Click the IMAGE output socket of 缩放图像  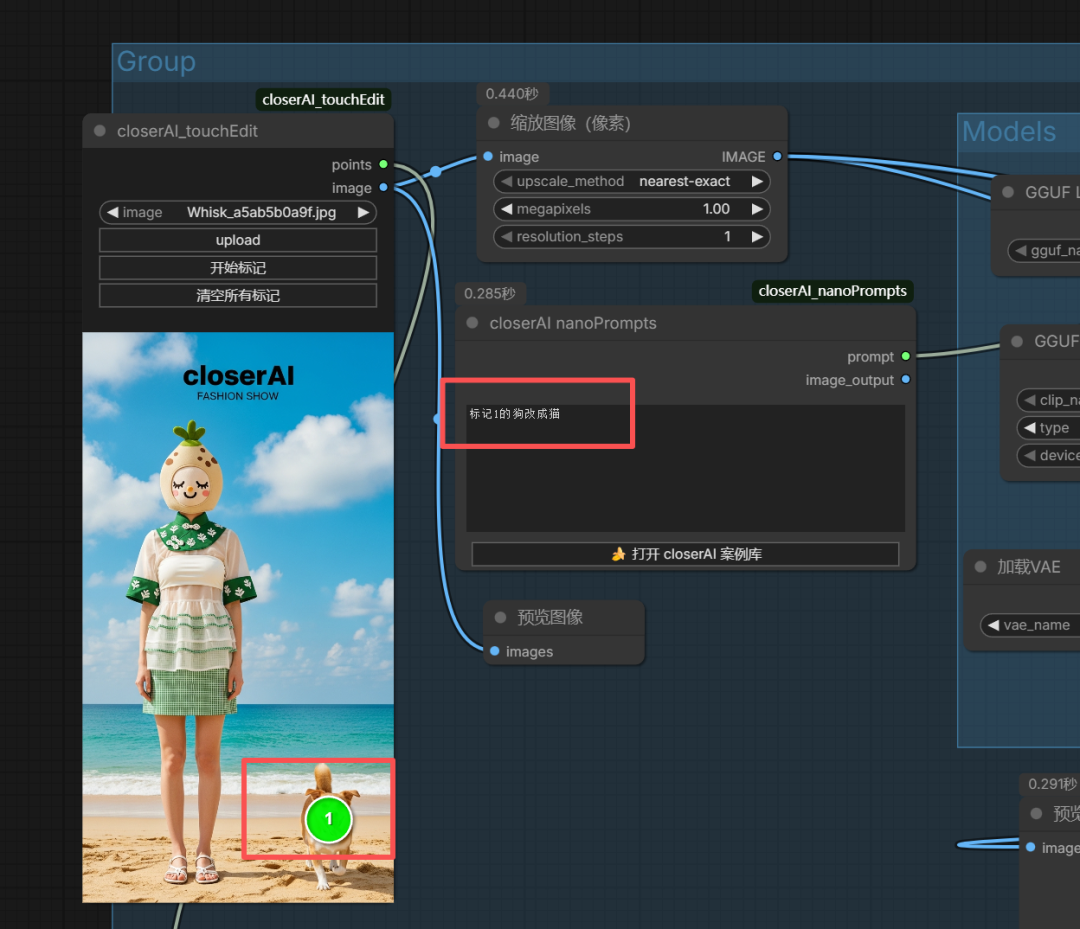pos(778,157)
